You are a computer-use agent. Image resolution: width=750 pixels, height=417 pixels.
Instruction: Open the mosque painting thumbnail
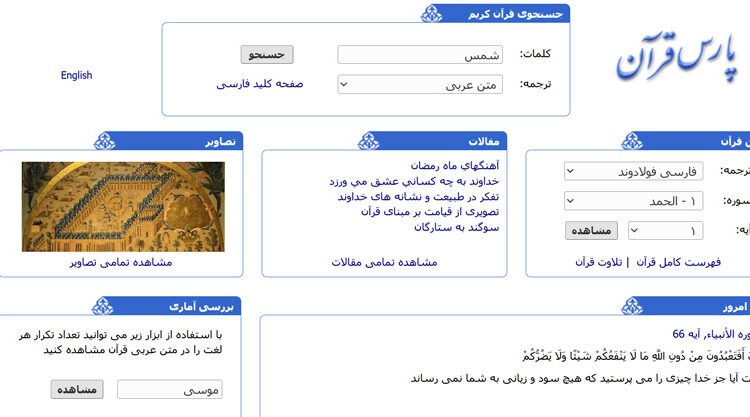(123, 207)
